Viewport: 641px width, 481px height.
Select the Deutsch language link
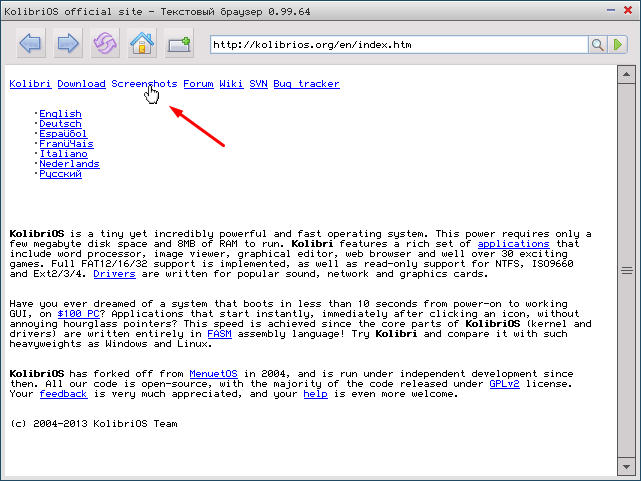(60, 124)
